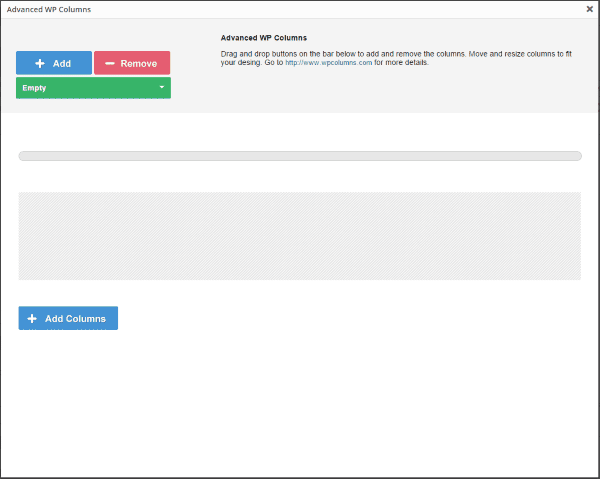
Task: Open the www.wpcolumns.com link
Action: tap(329, 62)
